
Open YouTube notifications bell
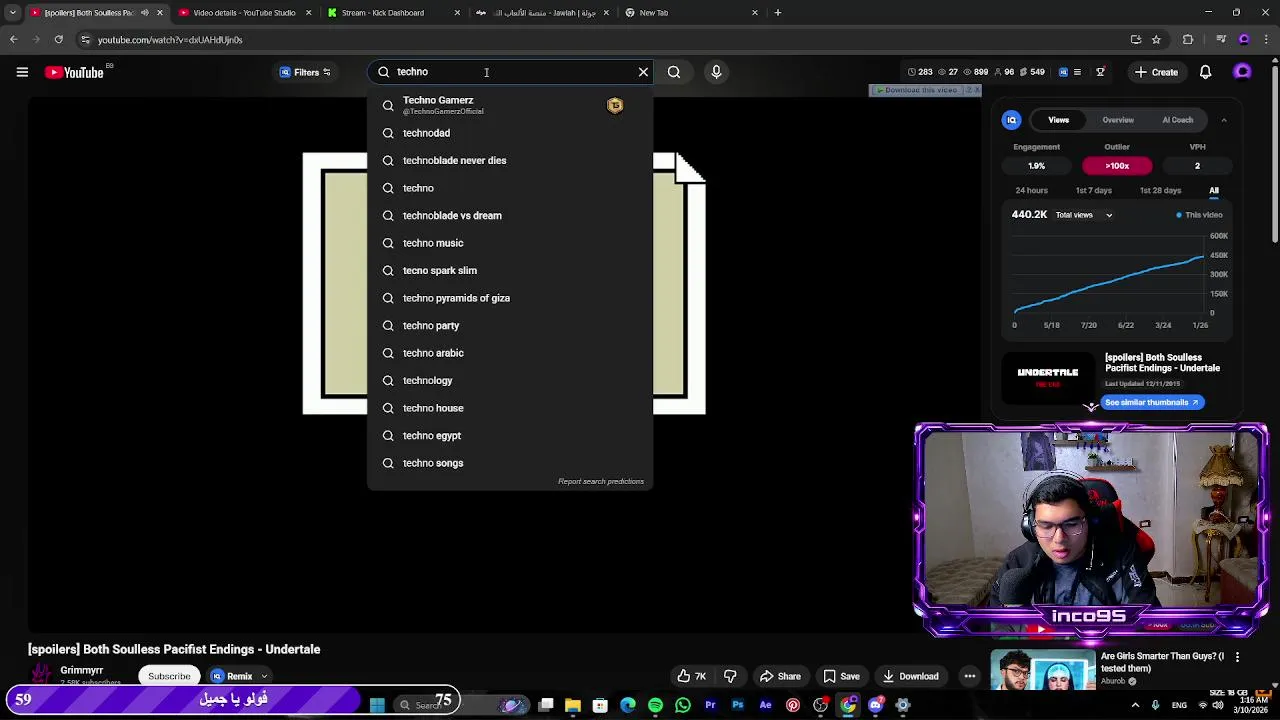coord(1205,72)
